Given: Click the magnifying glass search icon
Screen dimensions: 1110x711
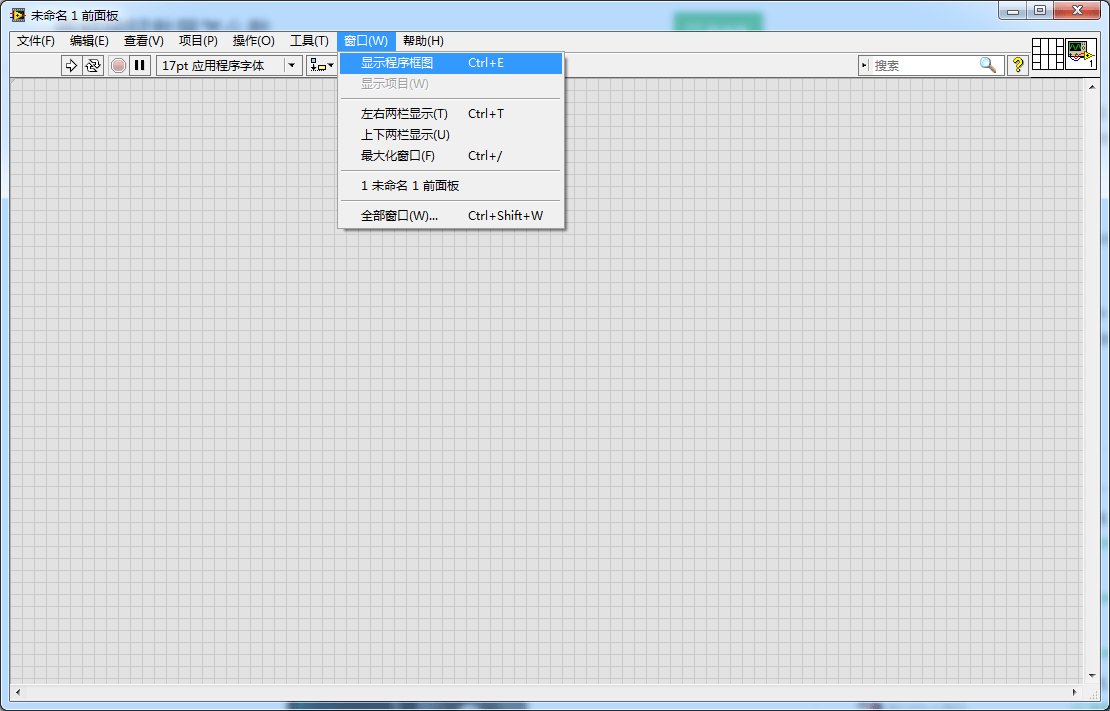Looking at the screenshot, I should (x=988, y=65).
